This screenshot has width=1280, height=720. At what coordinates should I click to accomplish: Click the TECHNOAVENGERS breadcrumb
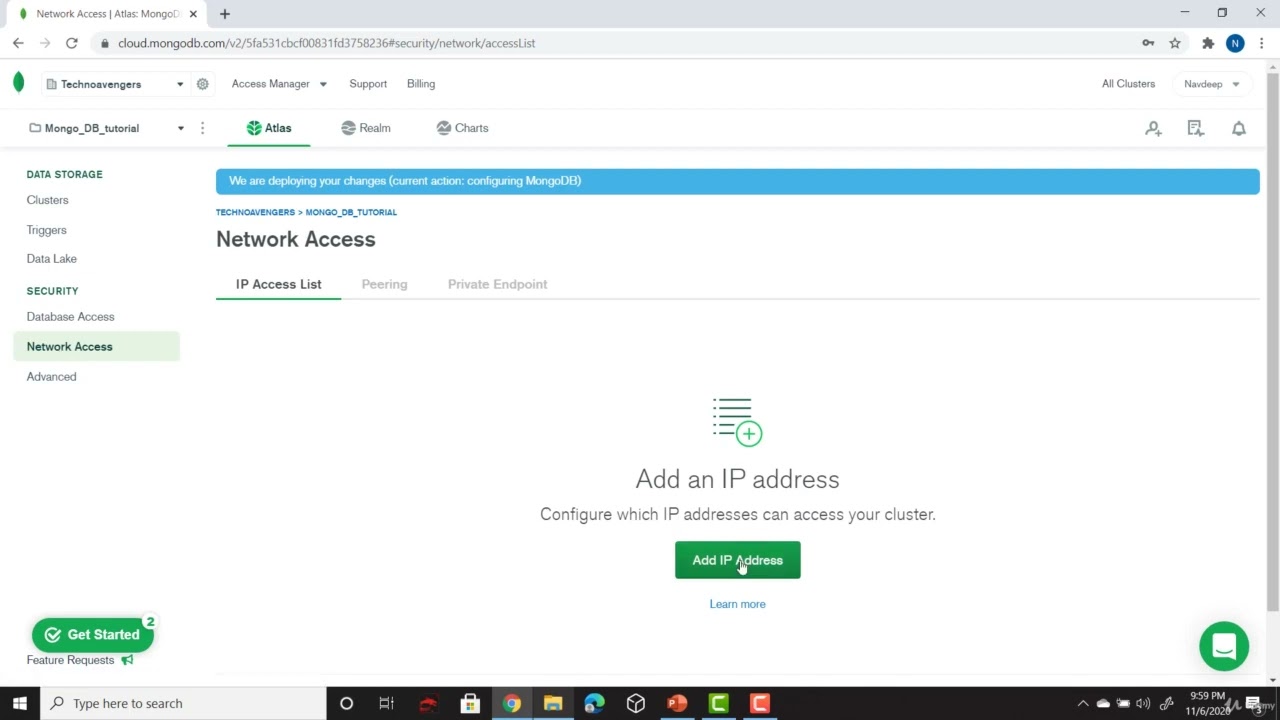click(x=255, y=212)
